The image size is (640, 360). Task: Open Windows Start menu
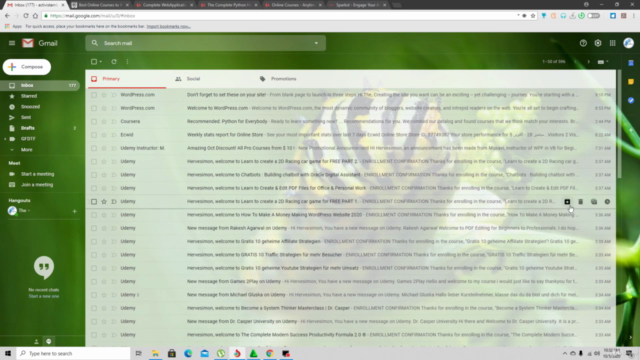point(8,353)
